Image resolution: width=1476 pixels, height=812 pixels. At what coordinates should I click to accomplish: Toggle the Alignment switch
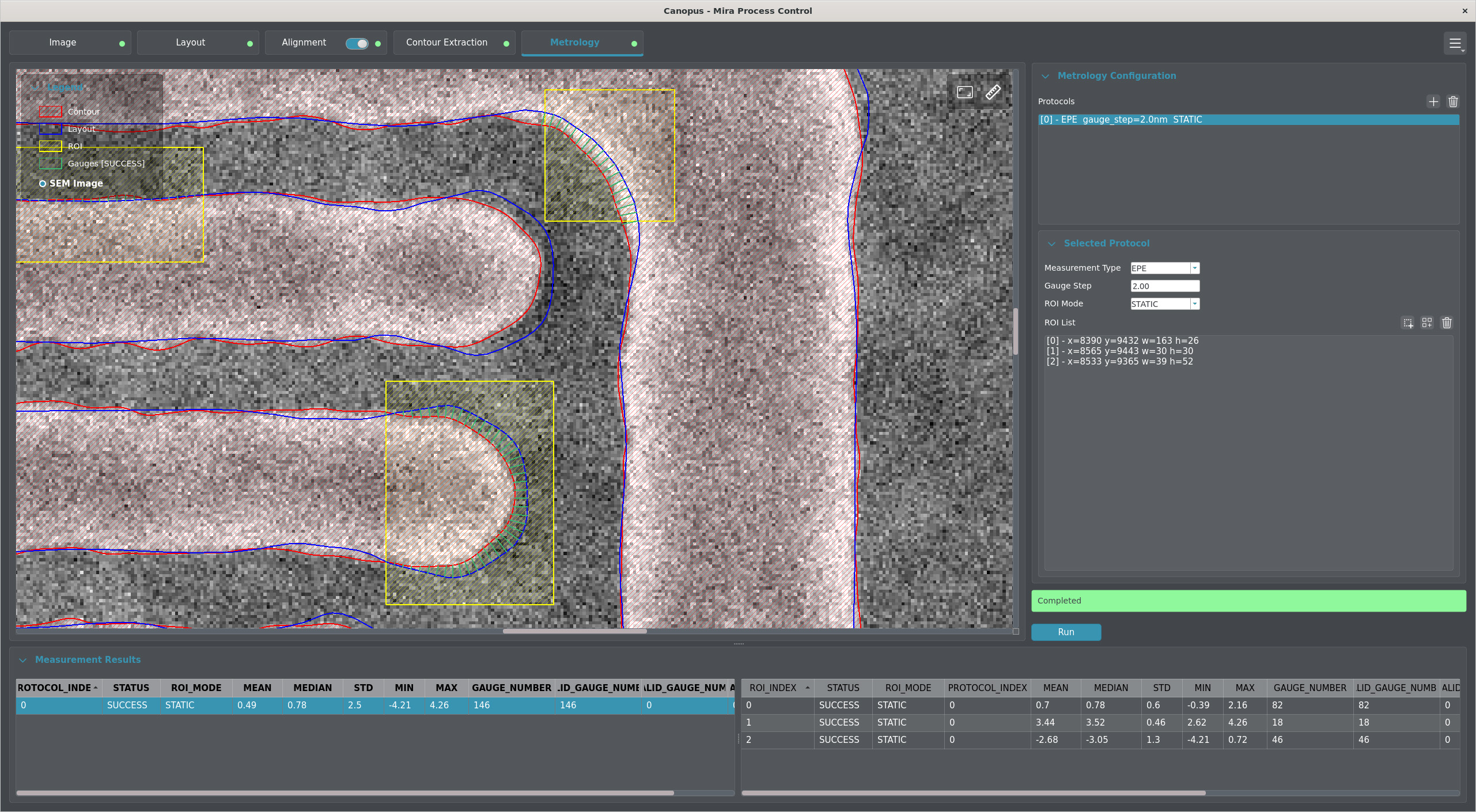(357, 44)
